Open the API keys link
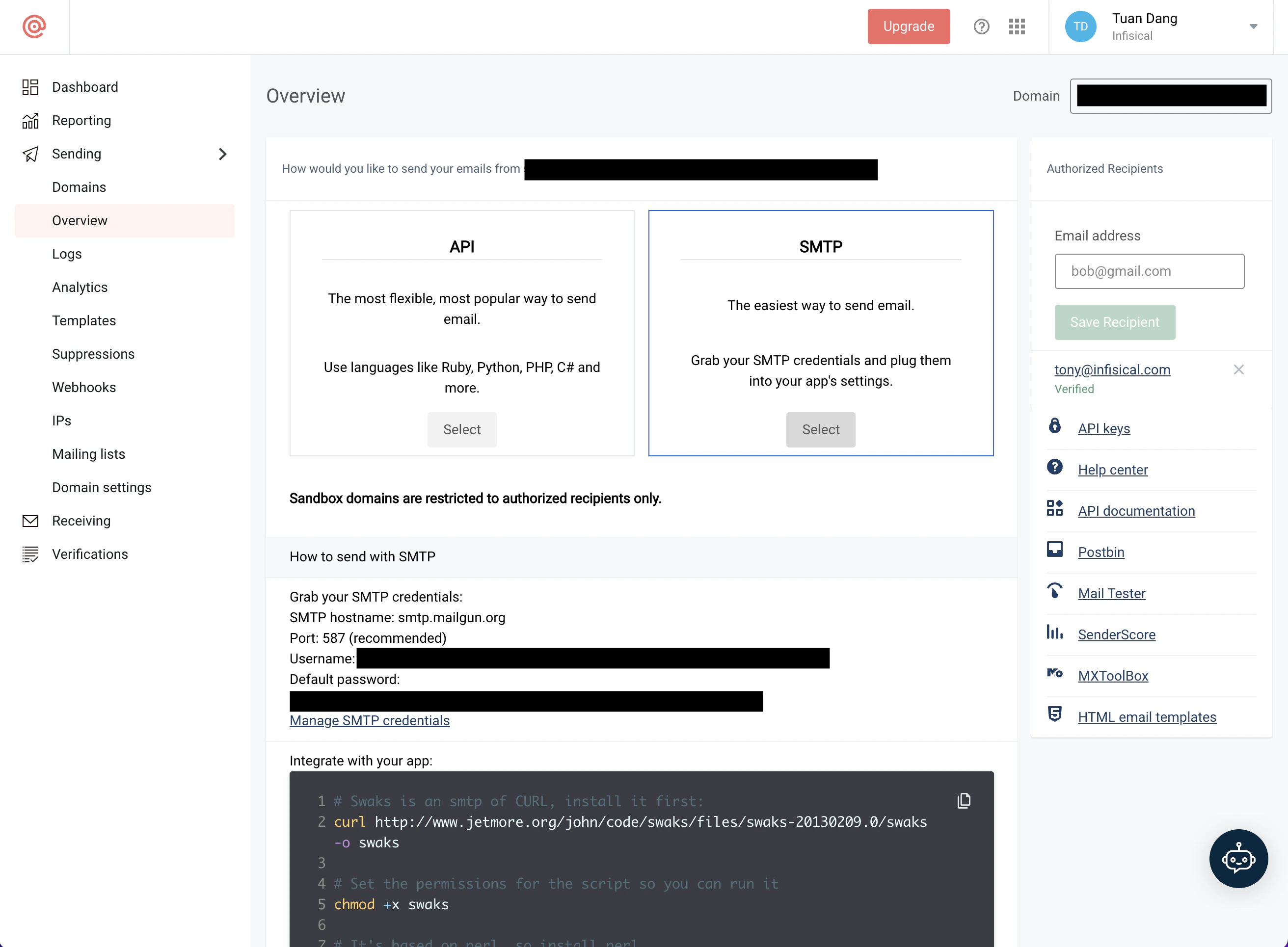The height and width of the screenshot is (947, 1288). click(1103, 428)
